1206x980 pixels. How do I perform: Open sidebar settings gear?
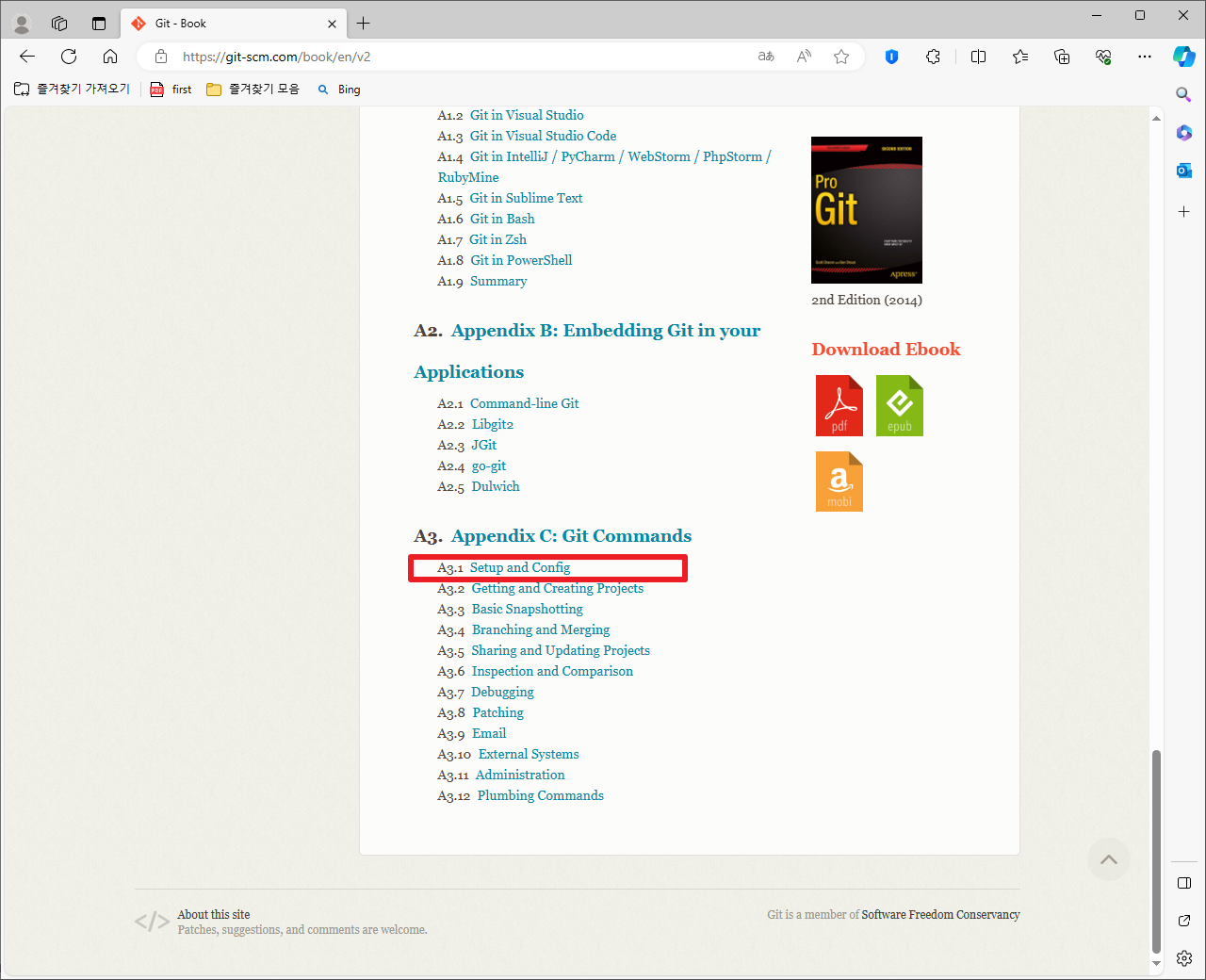(x=1184, y=958)
